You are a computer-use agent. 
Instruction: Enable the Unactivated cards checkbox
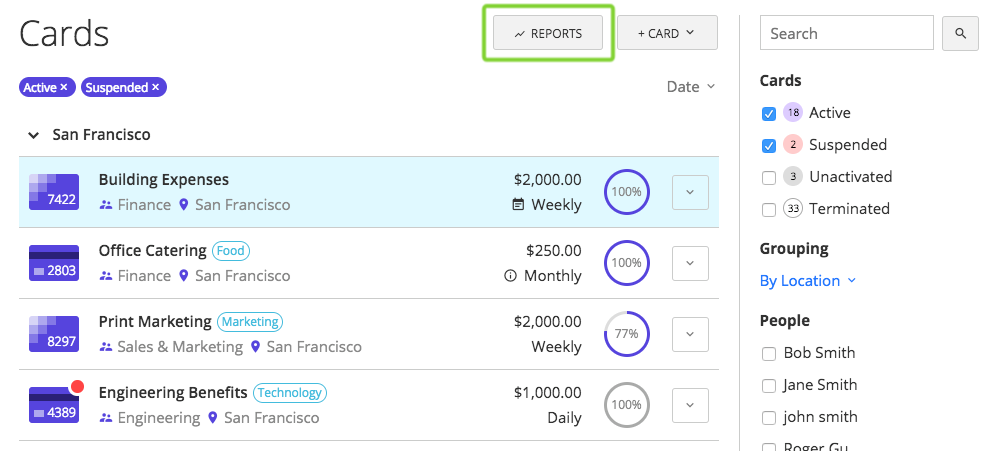click(x=769, y=177)
